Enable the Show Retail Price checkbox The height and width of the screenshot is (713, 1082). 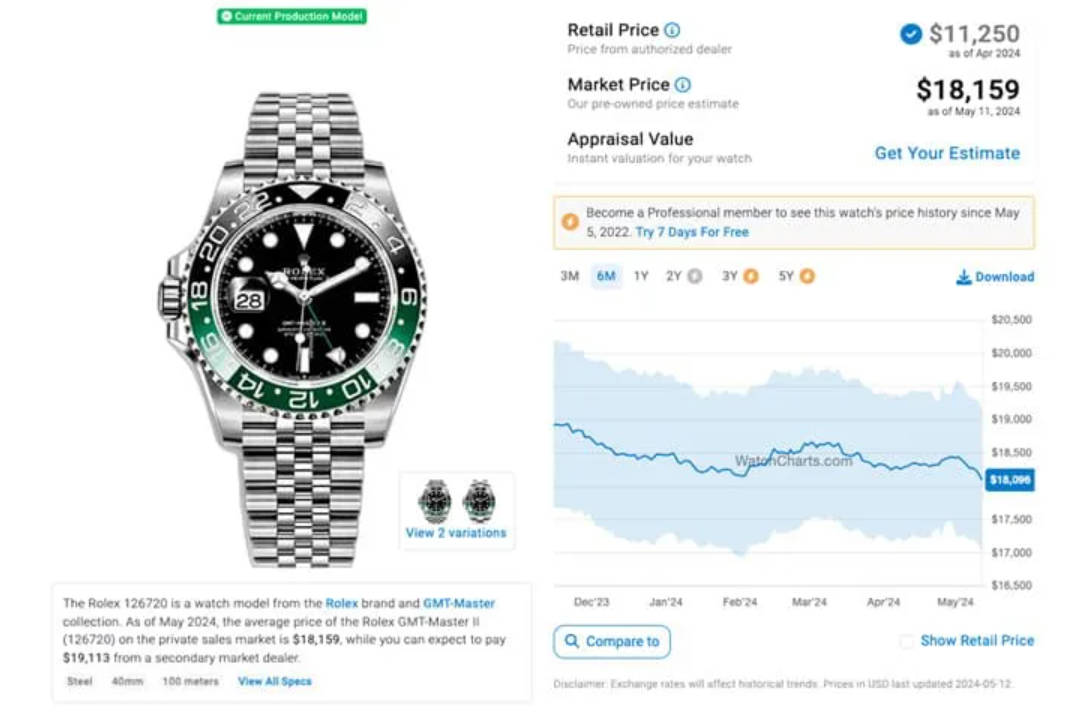907,641
